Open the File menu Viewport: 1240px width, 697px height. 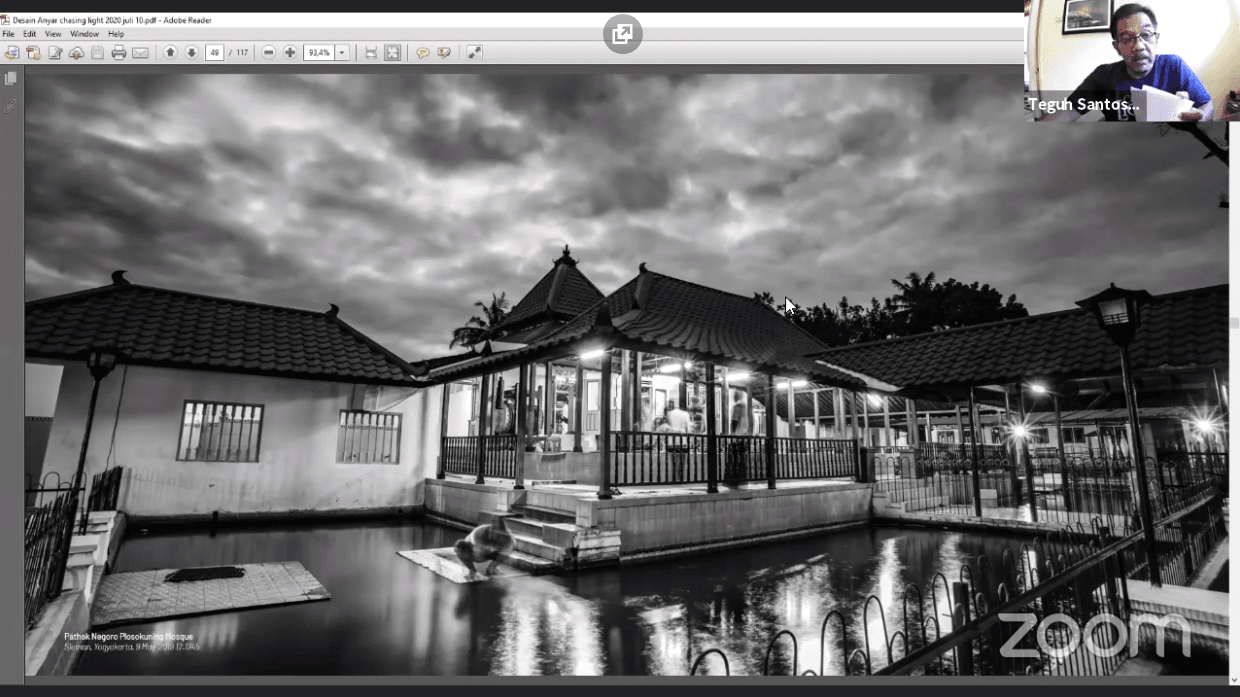8,34
